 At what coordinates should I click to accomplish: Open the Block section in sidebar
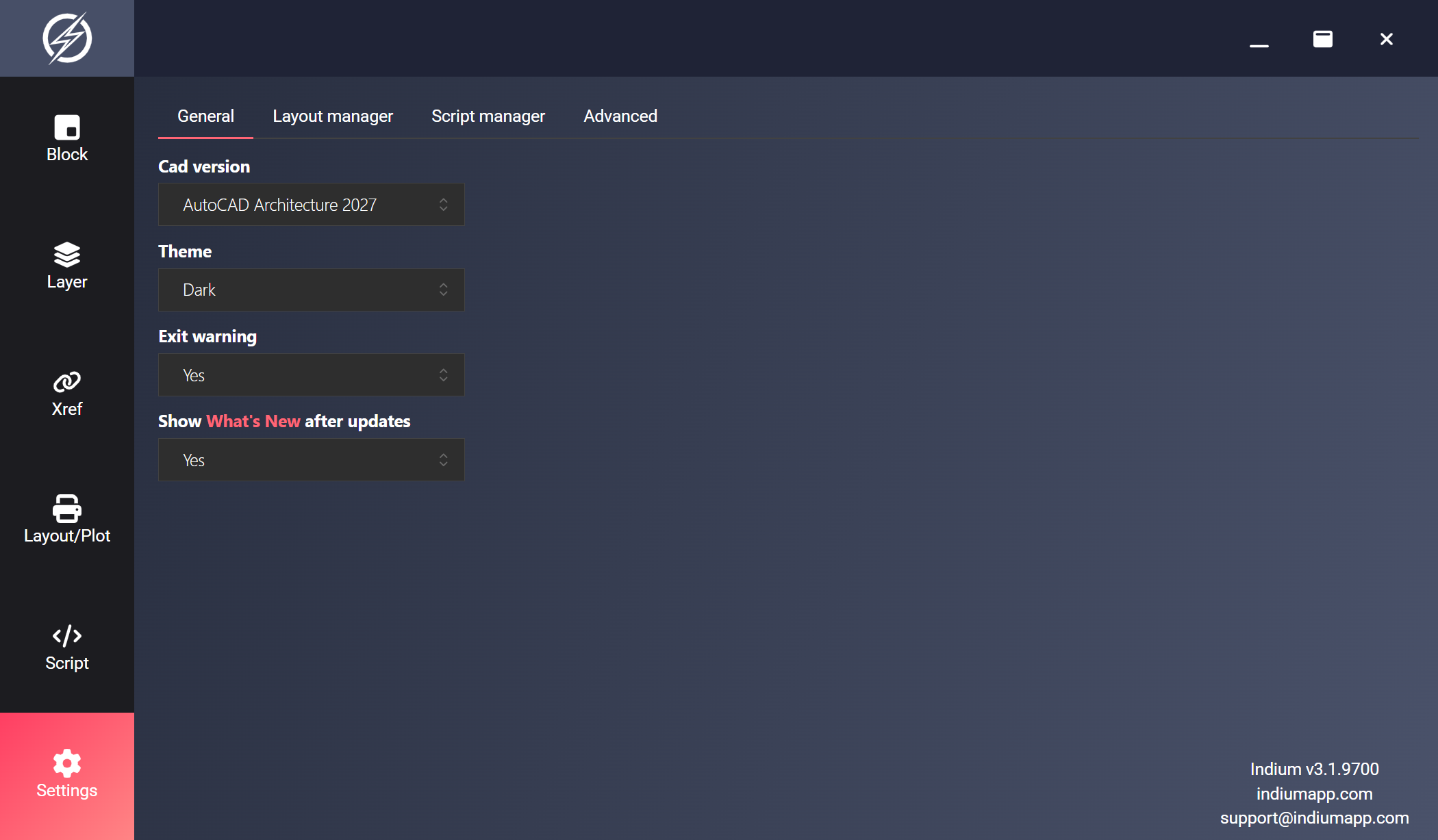67,140
